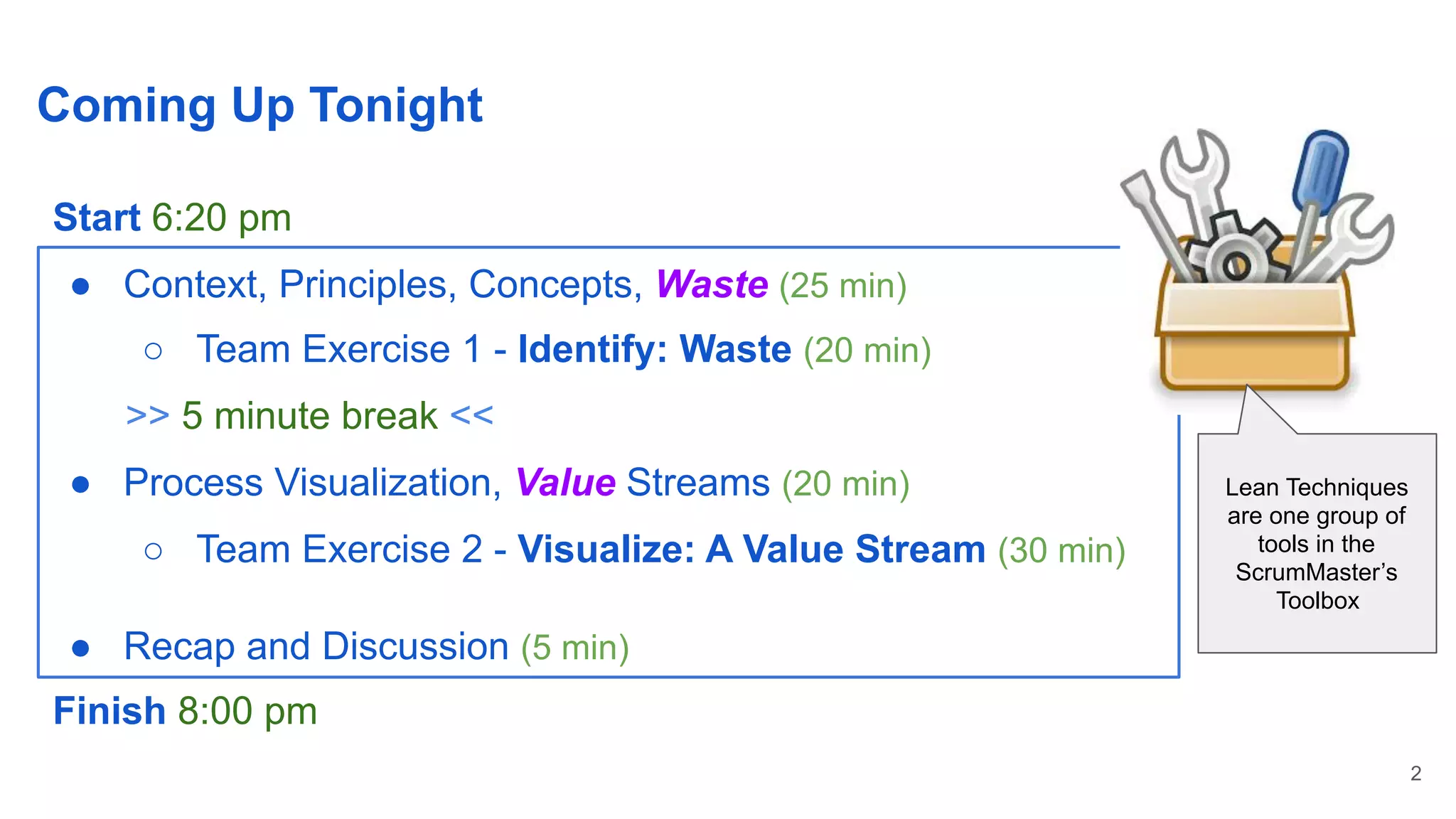Screen dimensions: 1456x819
Task: Click the 'Finish 8:00 pm' text
Action: (x=185, y=711)
